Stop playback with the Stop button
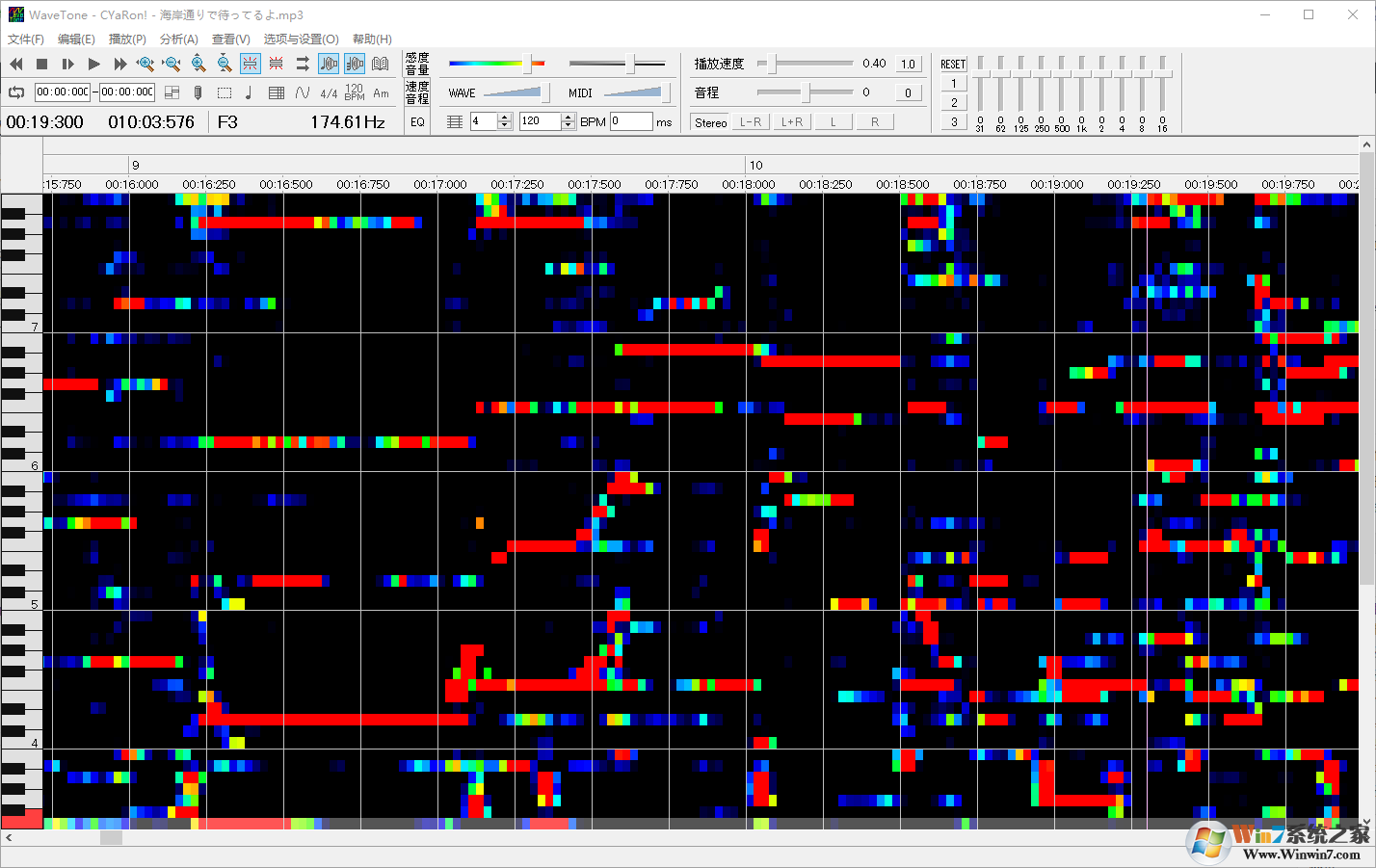Screen dimensions: 1376x868 (x=41, y=64)
